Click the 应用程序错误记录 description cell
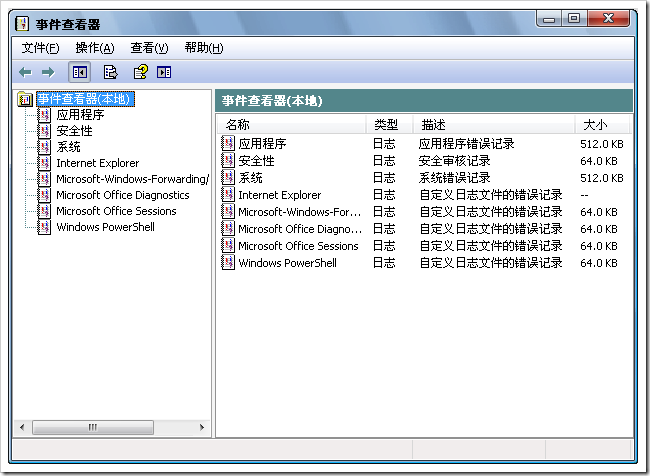Viewport: 650px width, 476px height. click(x=466, y=143)
